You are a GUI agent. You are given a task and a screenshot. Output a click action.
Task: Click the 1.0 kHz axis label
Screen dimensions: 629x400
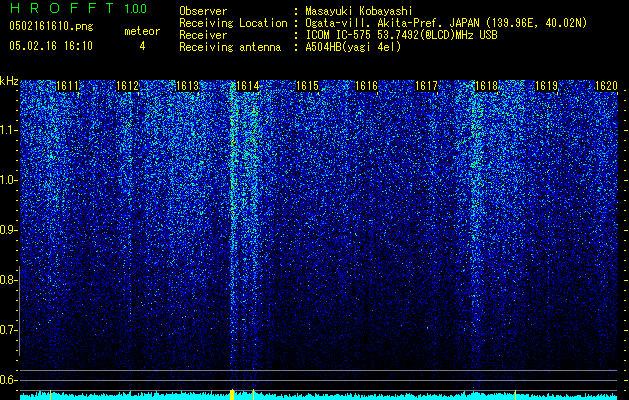tap(8, 180)
